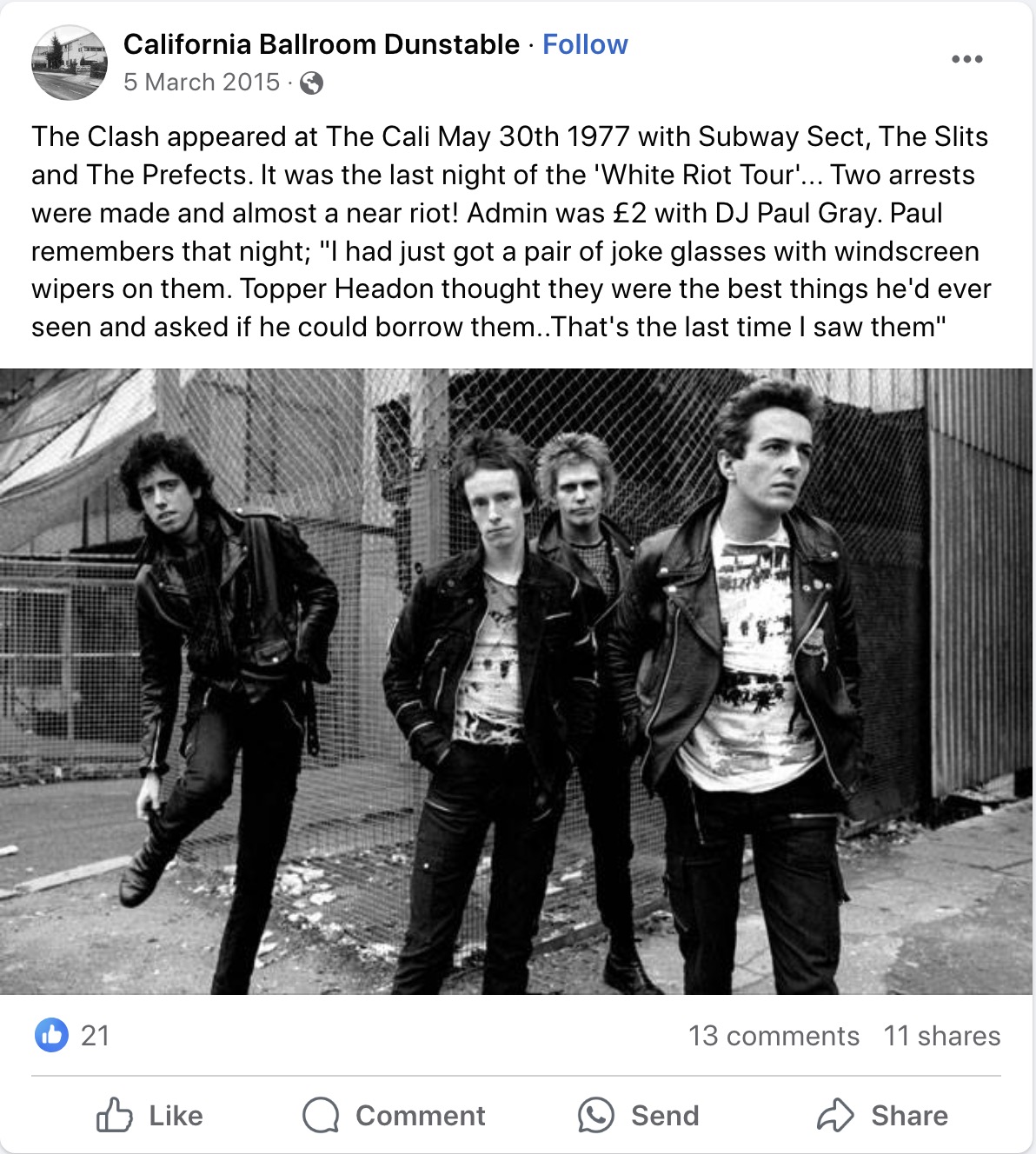
Task: Show the 13 comments
Action: [774, 1036]
